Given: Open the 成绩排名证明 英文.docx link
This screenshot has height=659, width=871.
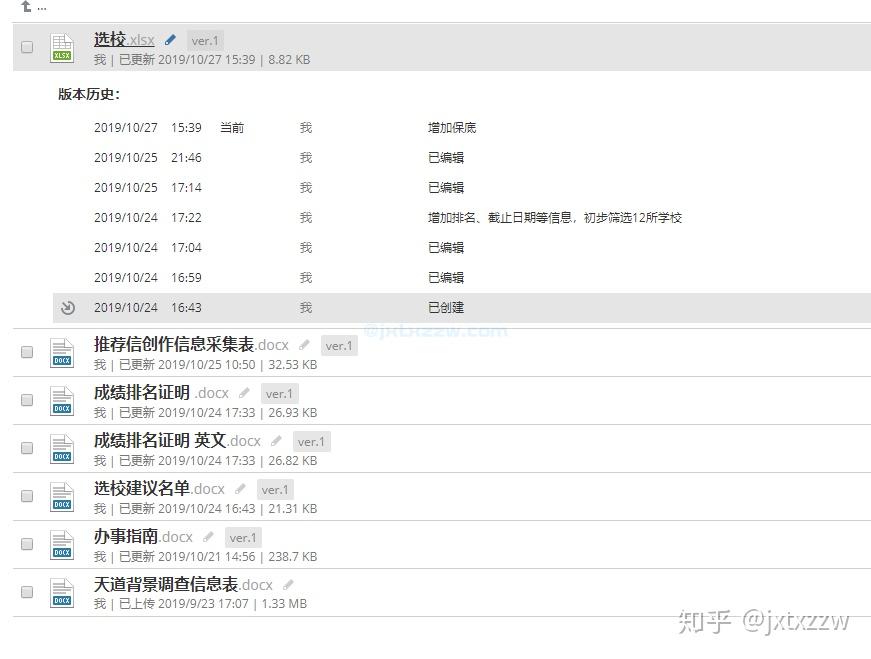Looking at the screenshot, I should coord(177,441).
